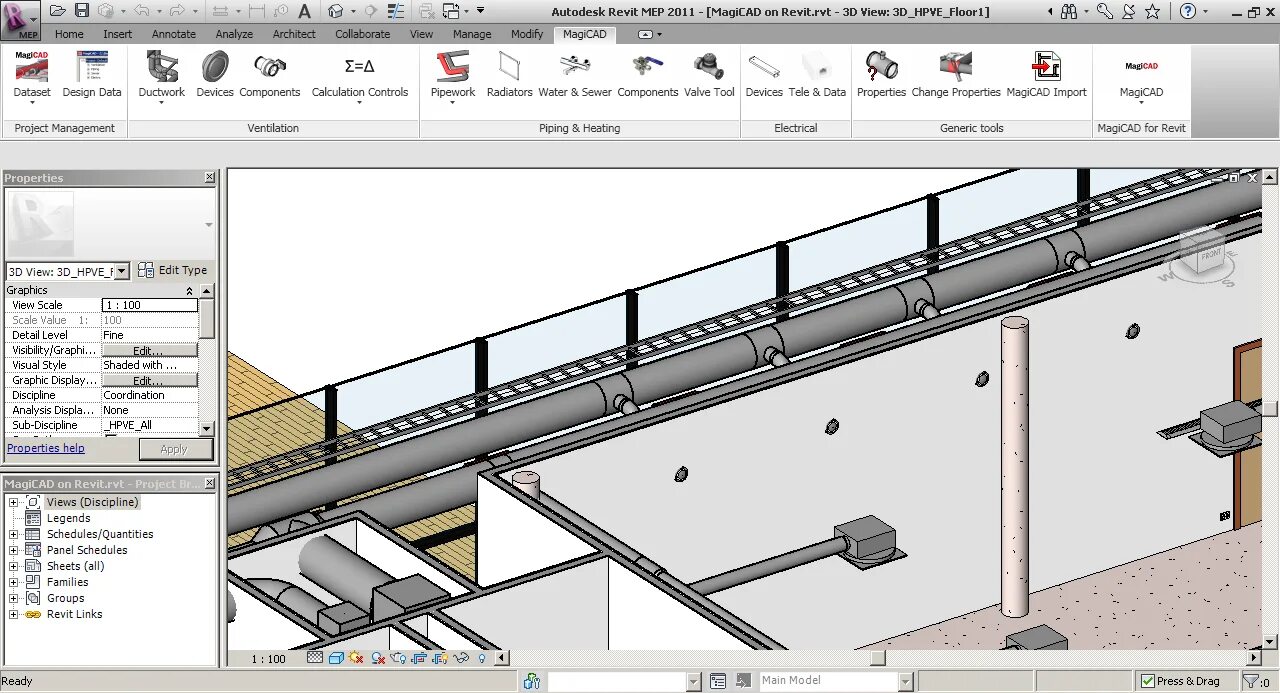Expand the Views (Discipline) tree node
This screenshot has height=693, width=1280.
pyautogui.click(x=13, y=502)
